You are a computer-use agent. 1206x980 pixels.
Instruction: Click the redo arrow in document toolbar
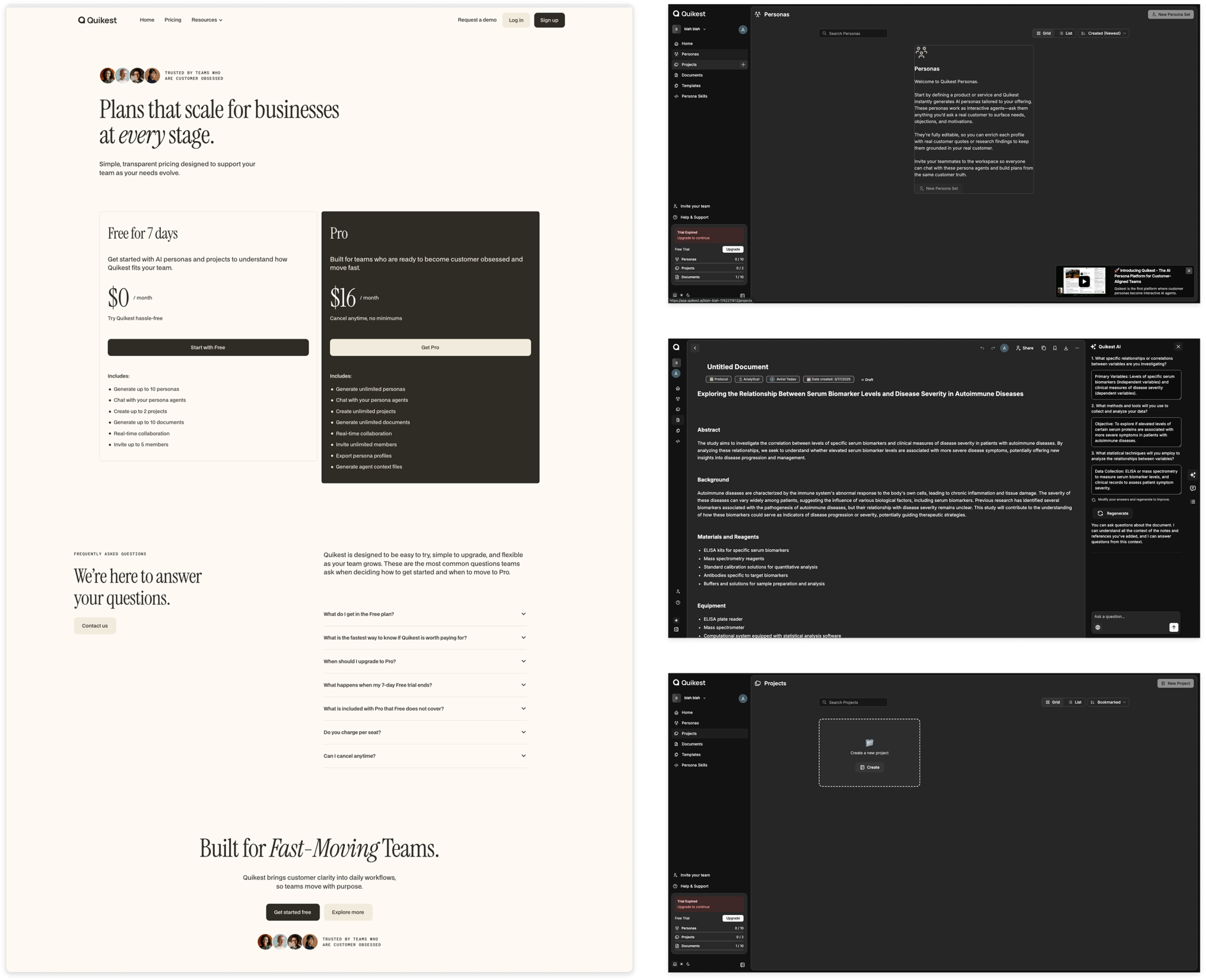993,348
